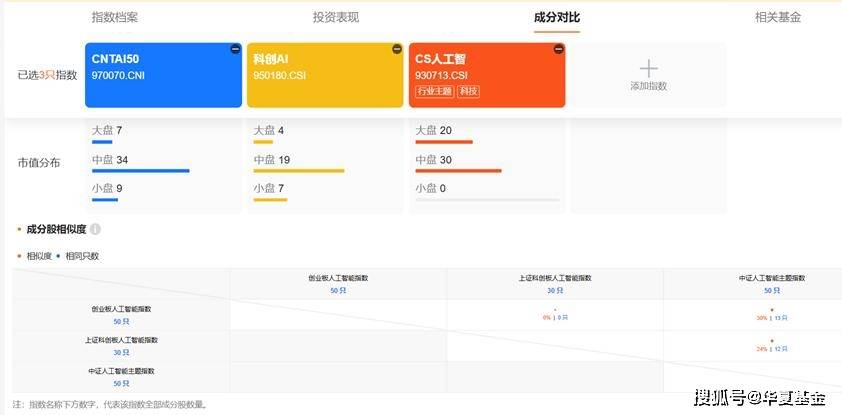Click the note text below the similarity table

click(110, 404)
